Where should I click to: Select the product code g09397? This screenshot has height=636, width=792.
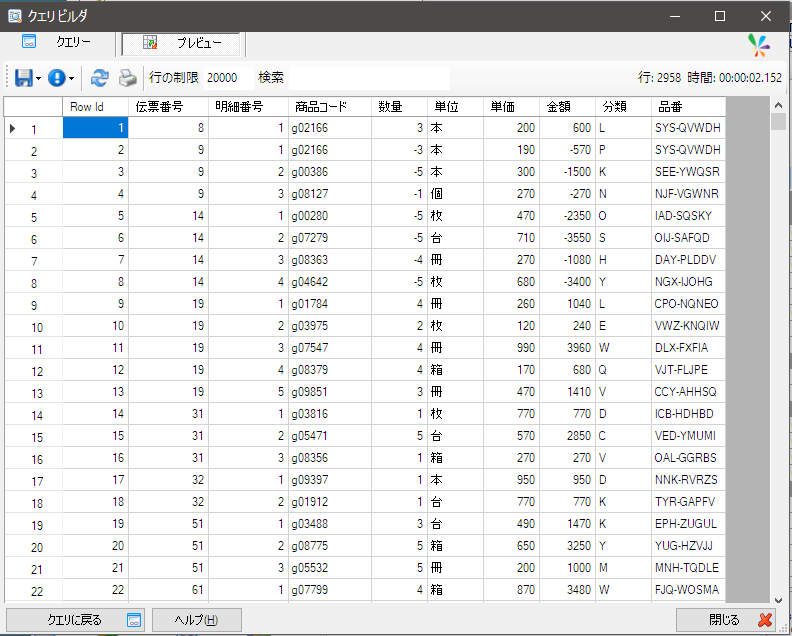330,479
